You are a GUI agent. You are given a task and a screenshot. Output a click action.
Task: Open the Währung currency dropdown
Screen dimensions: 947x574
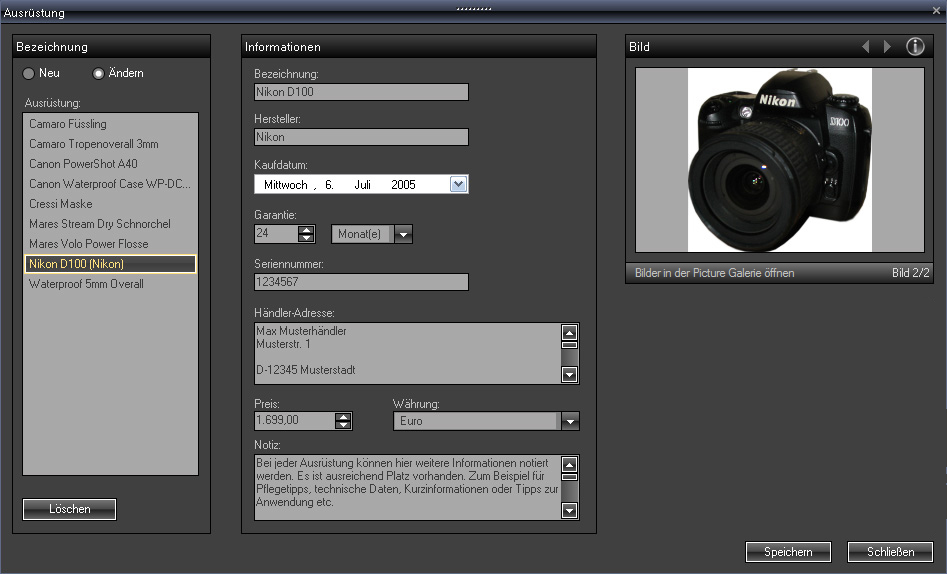pyautogui.click(x=570, y=422)
